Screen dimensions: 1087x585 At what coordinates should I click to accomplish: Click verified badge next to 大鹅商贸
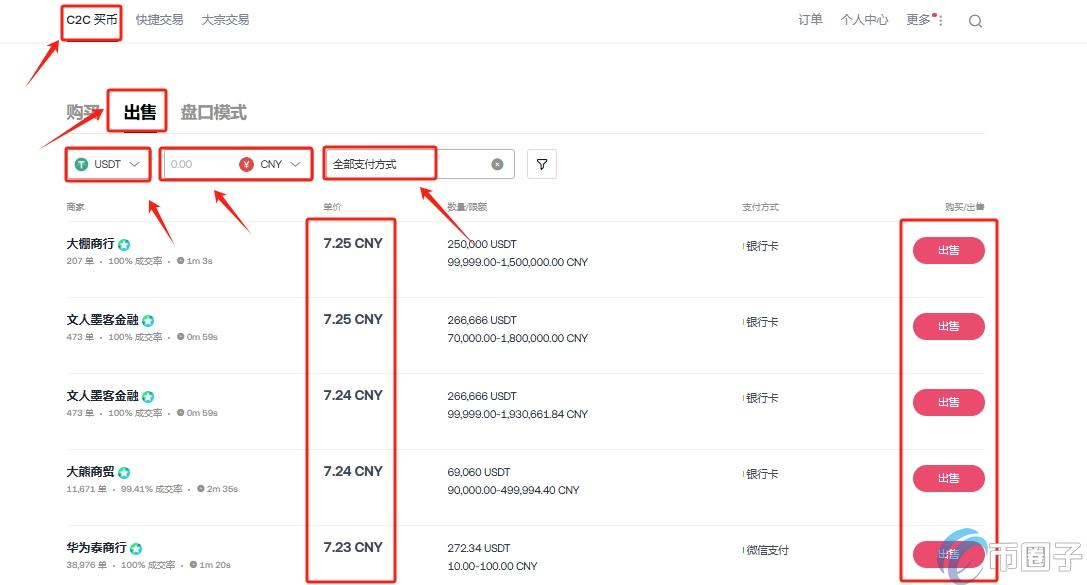[x=124, y=472]
